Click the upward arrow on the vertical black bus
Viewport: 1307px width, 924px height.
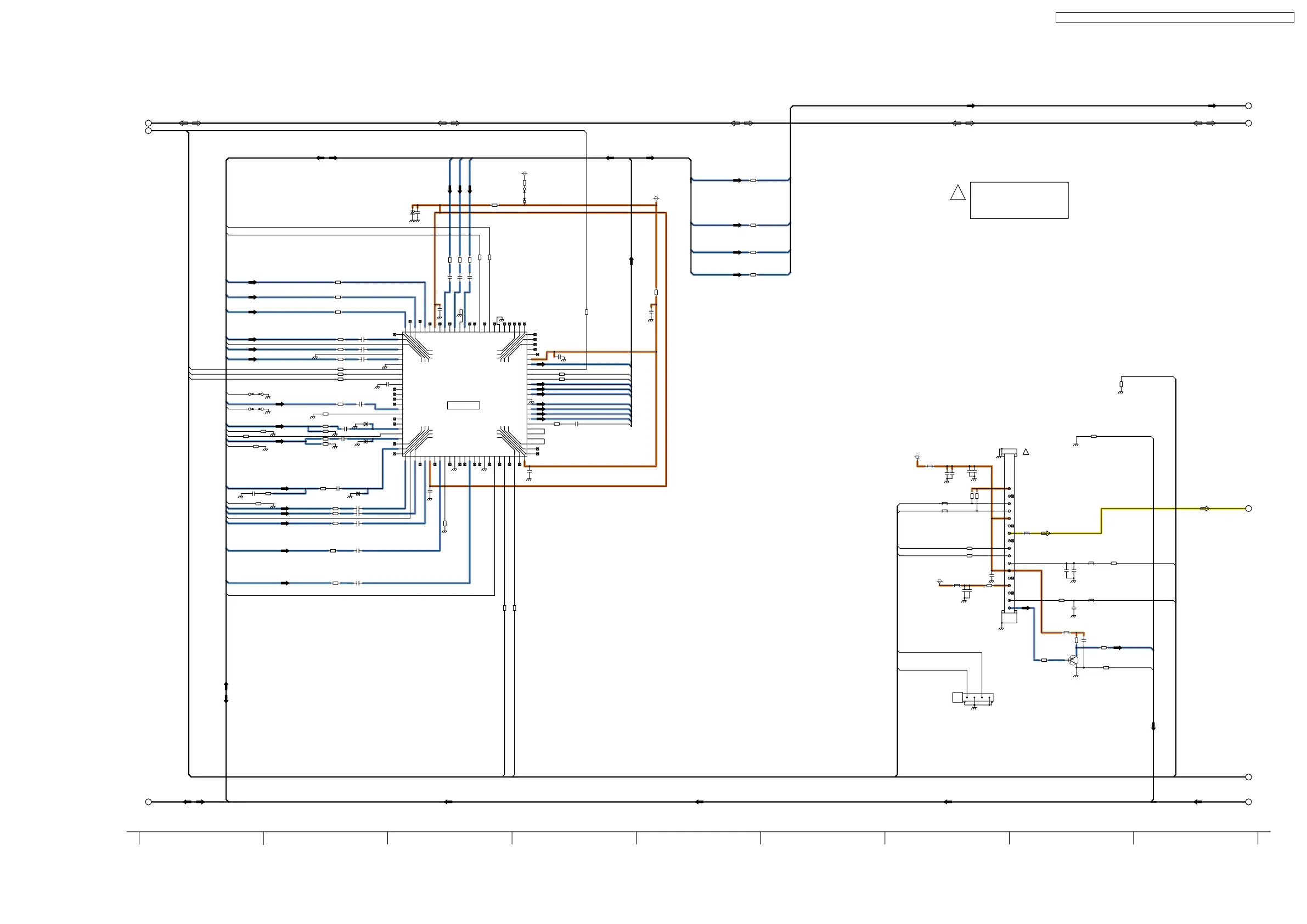tap(631, 260)
